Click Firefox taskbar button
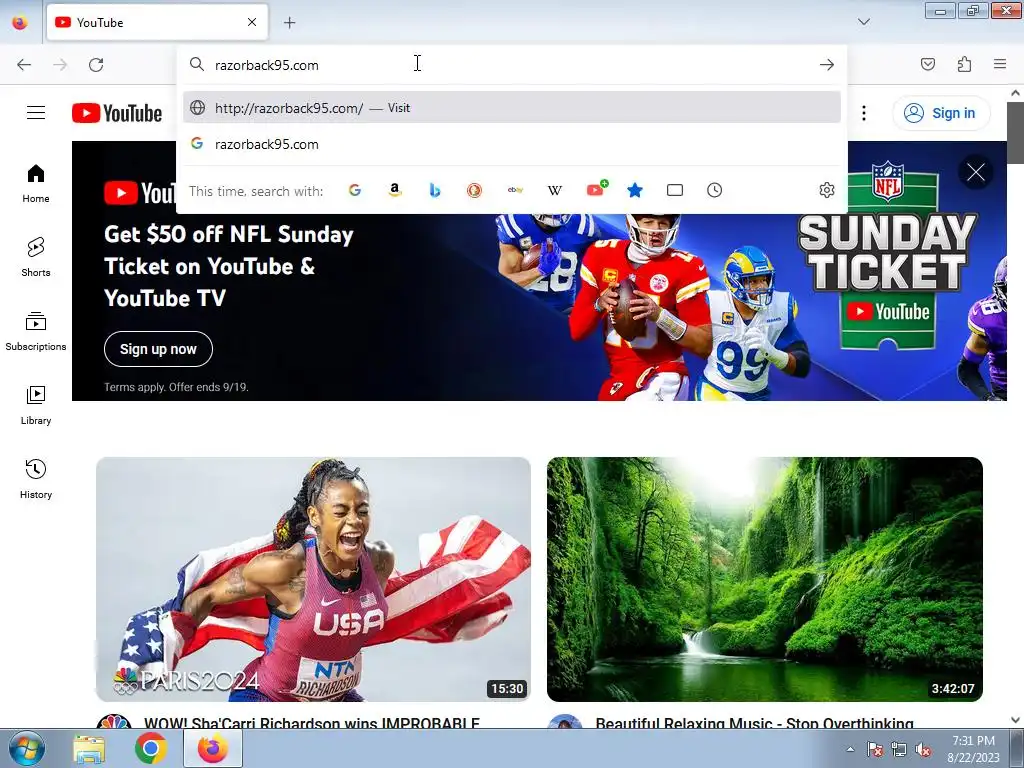This screenshot has height=768, width=1024. [x=212, y=748]
